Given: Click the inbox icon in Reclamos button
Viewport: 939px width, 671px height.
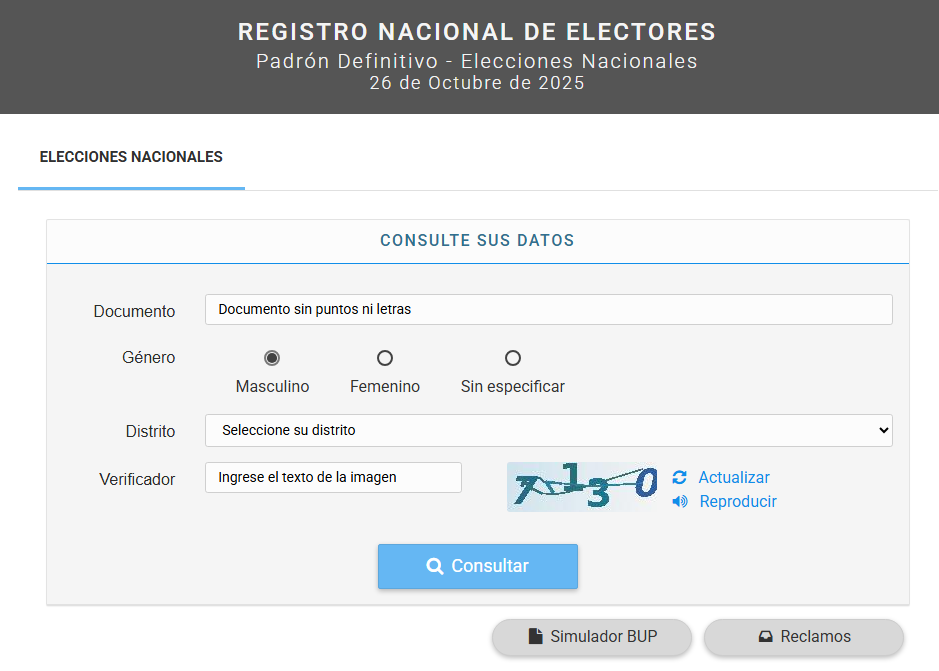Looking at the screenshot, I should [765, 637].
